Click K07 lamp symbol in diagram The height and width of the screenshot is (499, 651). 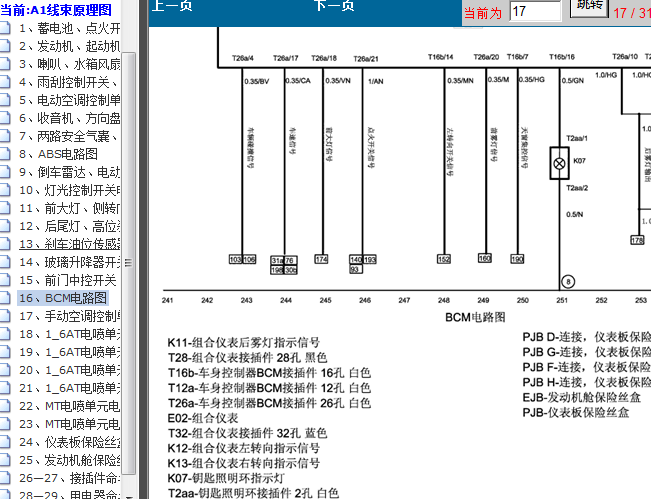559,163
